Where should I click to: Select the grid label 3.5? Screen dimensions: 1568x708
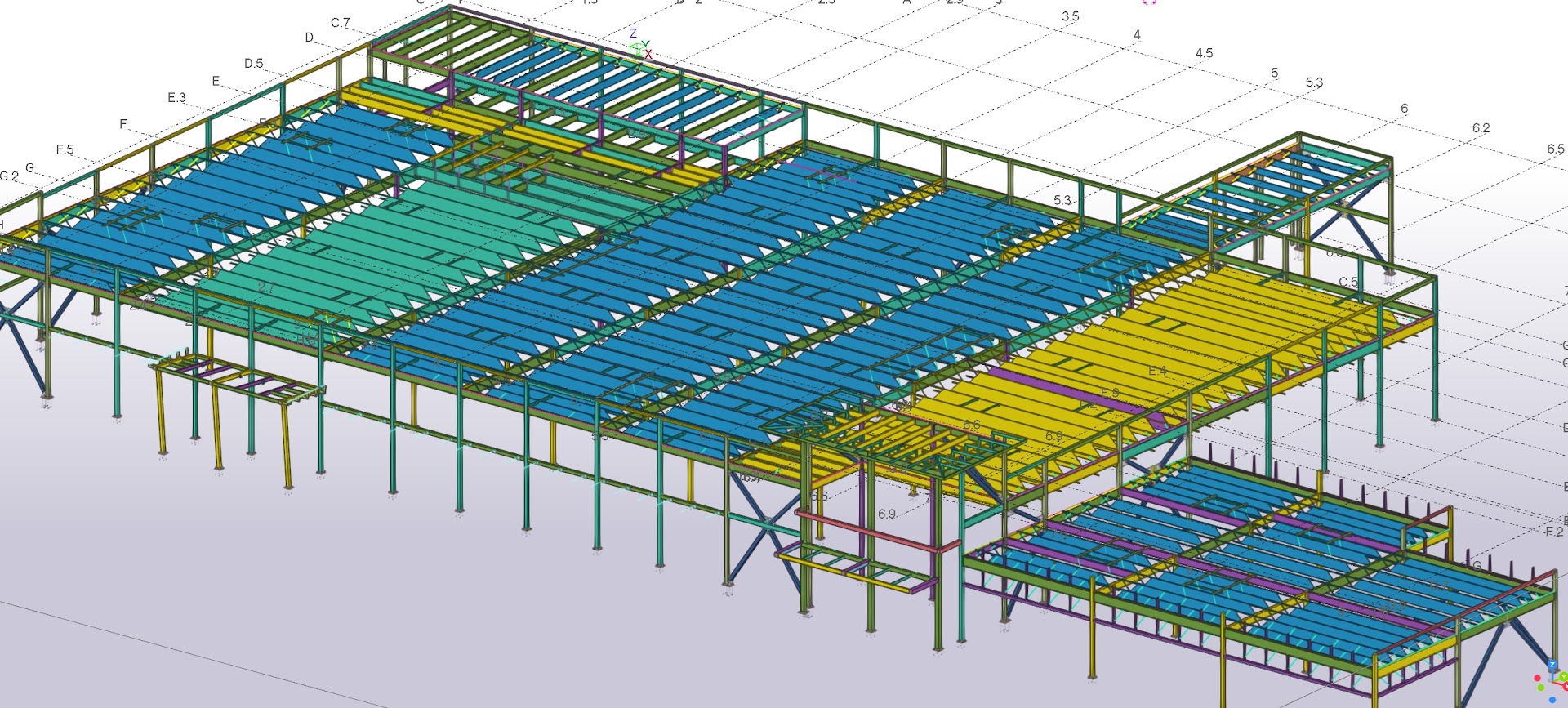pos(1070,16)
